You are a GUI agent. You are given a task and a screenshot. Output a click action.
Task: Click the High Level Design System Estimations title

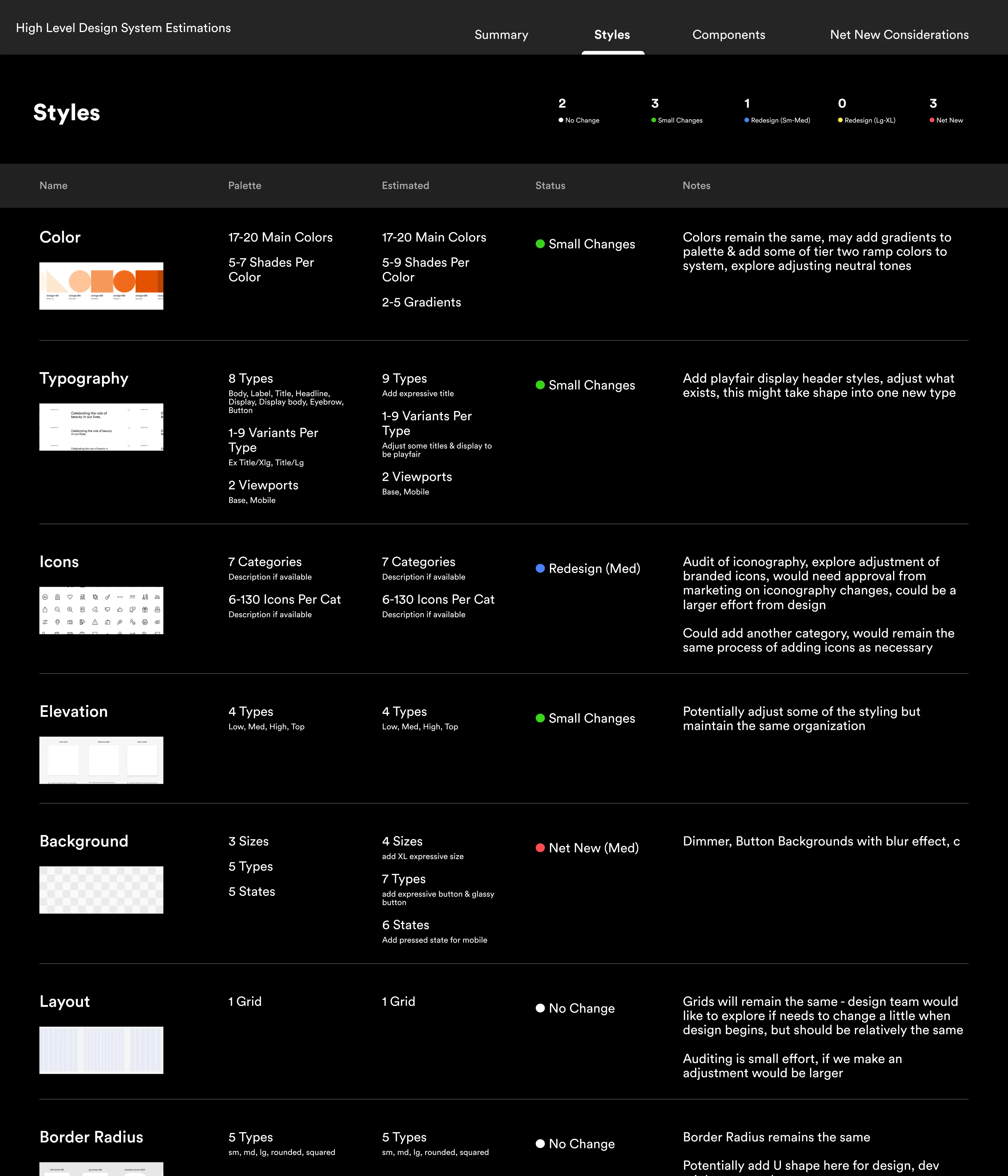[123, 28]
